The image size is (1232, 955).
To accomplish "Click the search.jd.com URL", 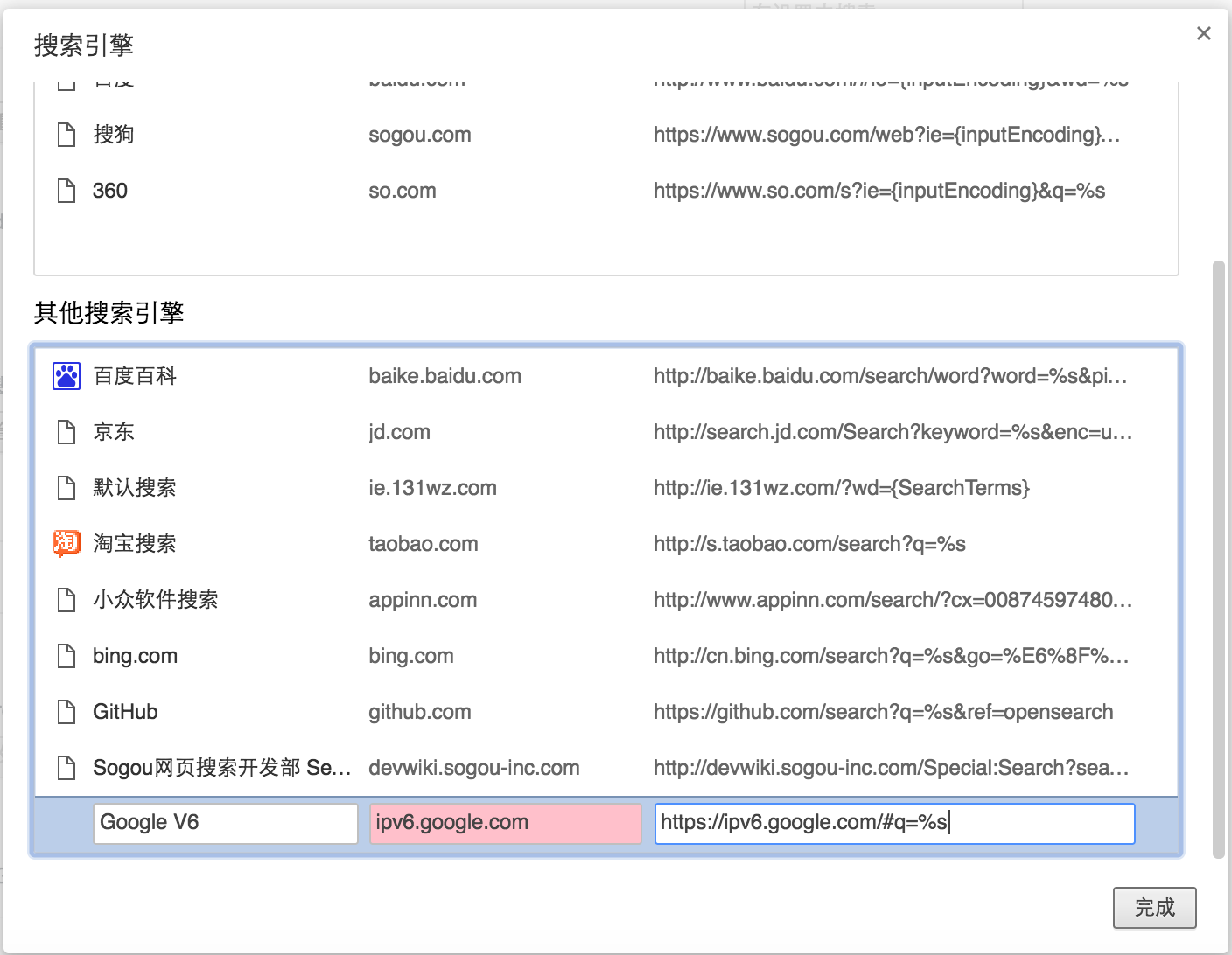I will (x=893, y=432).
